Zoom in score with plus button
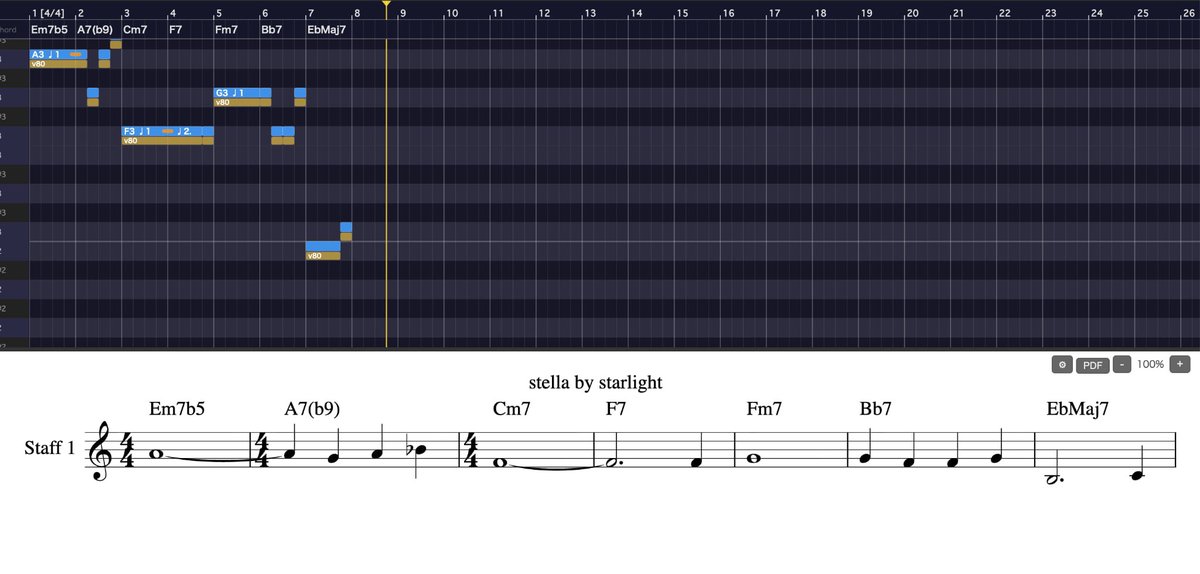1200x574 pixels. point(1180,365)
